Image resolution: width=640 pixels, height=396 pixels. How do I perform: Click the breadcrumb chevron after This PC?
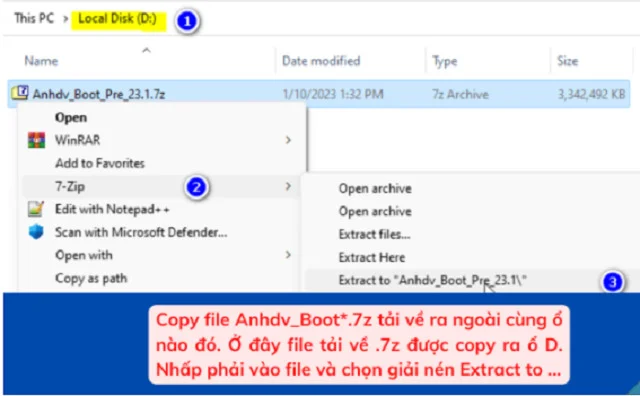[65, 19]
